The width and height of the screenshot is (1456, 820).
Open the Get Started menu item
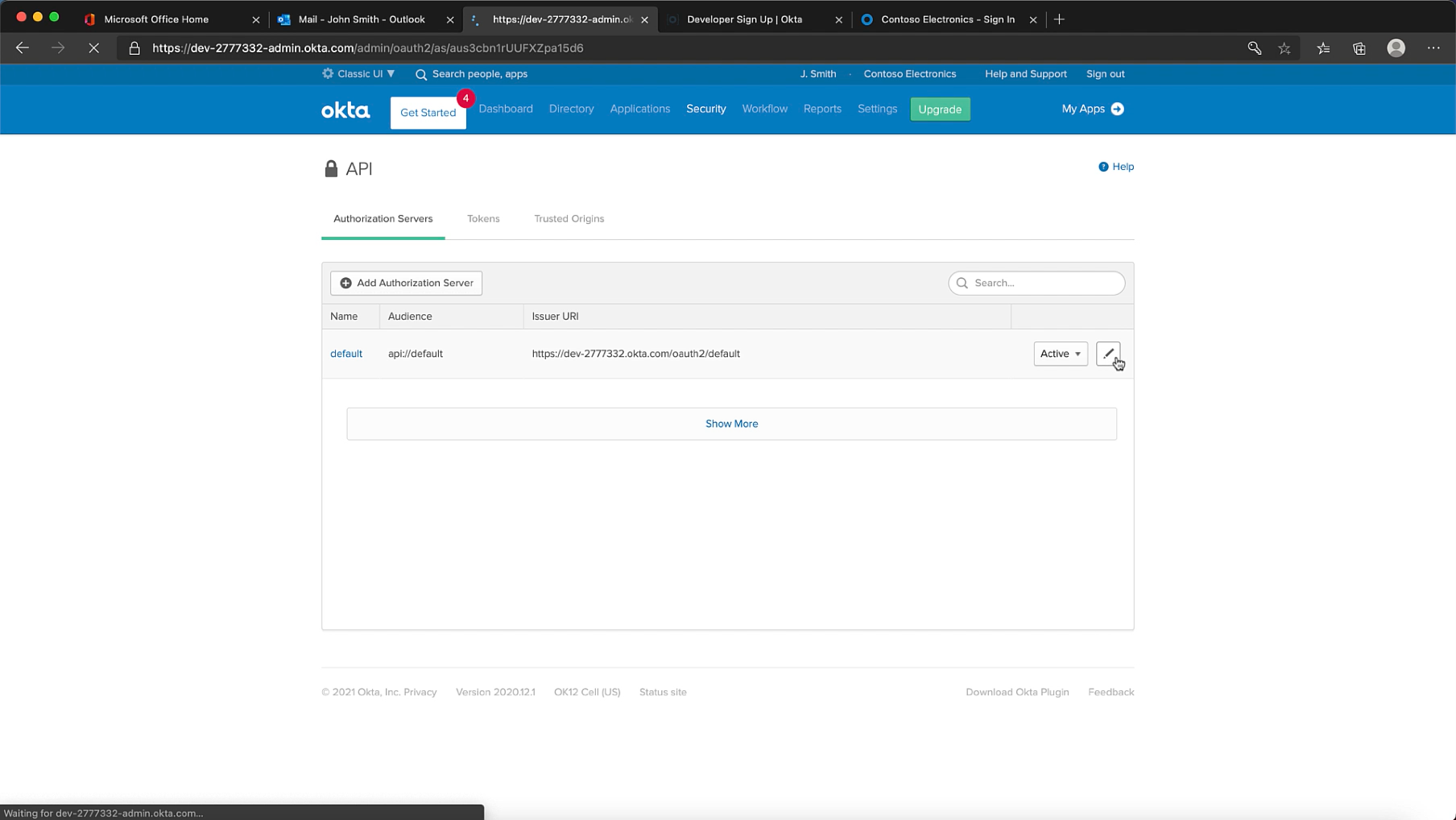tap(428, 113)
